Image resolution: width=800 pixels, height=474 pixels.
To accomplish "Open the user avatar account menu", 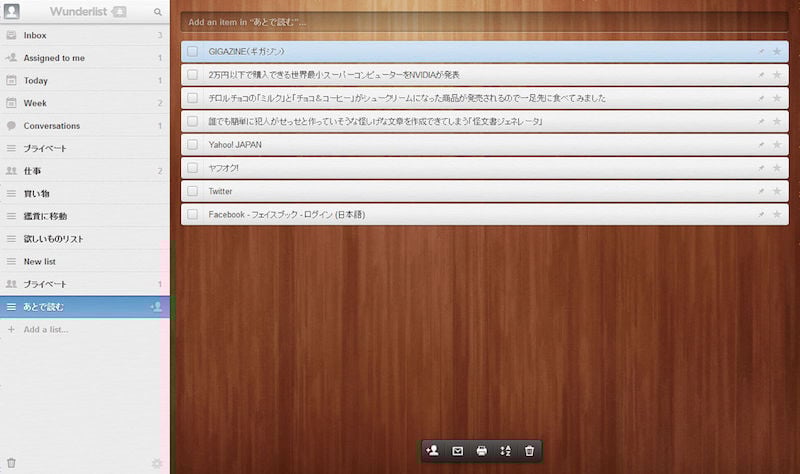I will tap(10, 12).
